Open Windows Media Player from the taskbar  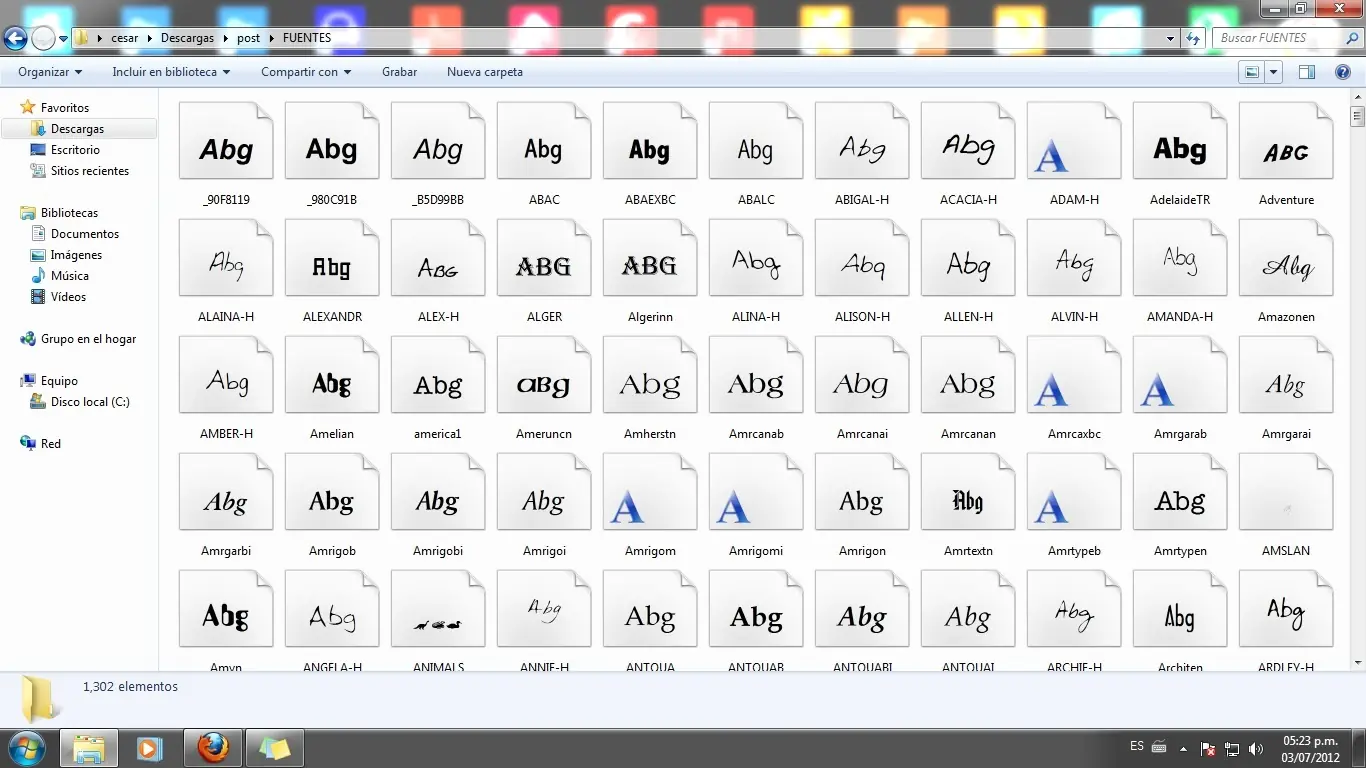click(149, 748)
